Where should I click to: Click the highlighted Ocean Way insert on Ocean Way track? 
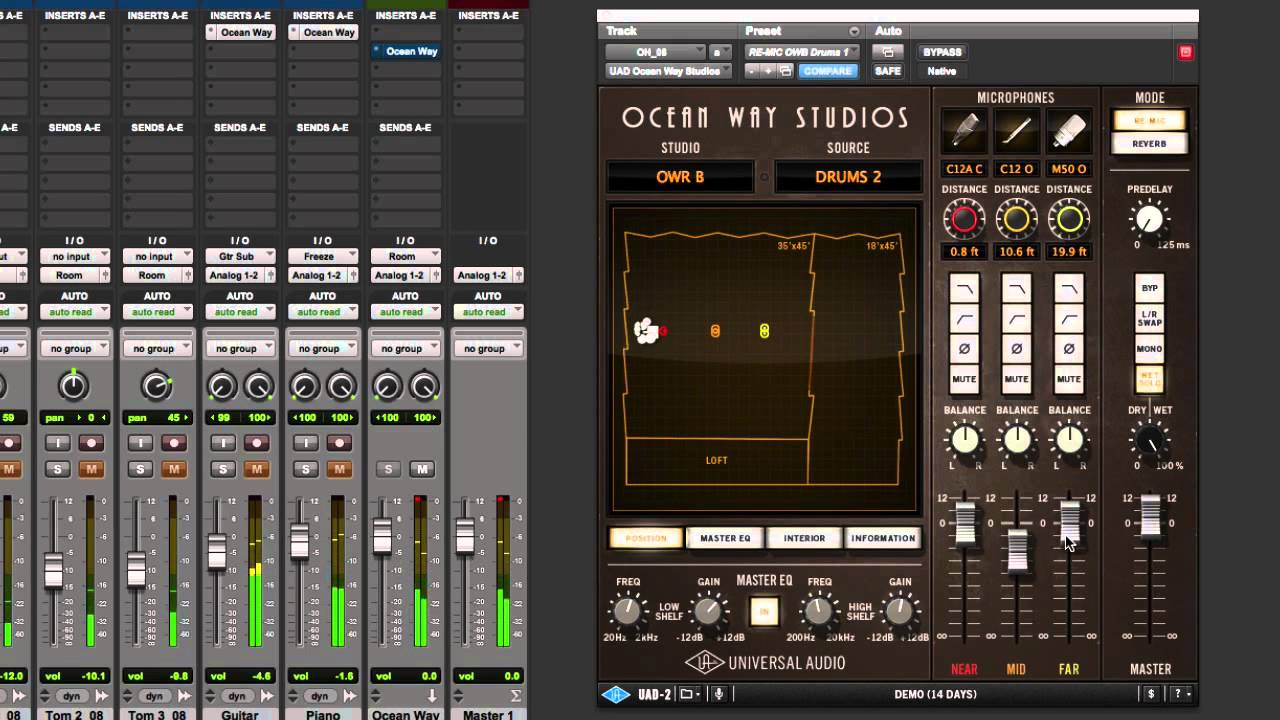tap(406, 51)
